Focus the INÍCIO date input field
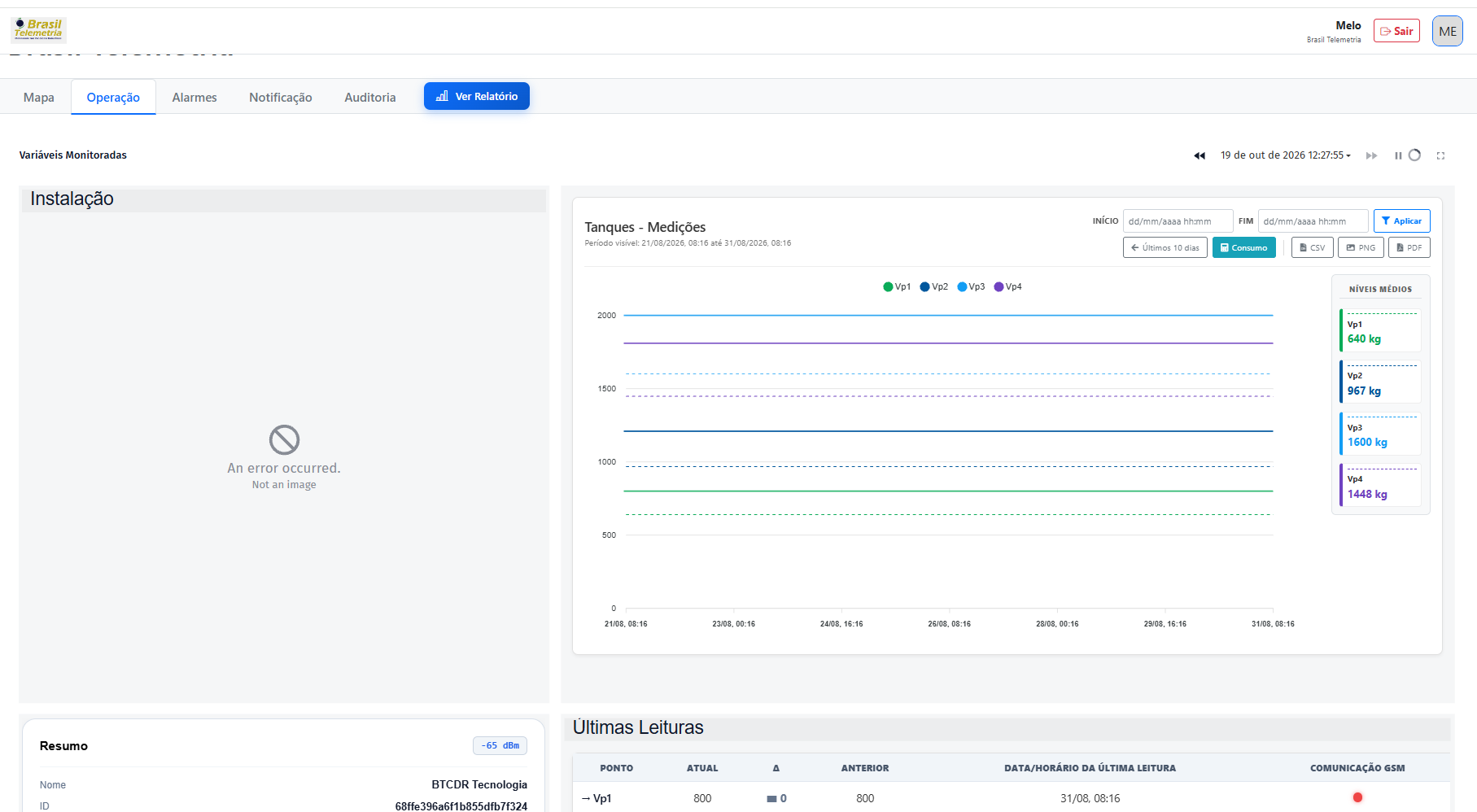This screenshot has height=812, width=1477. tap(1178, 220)
